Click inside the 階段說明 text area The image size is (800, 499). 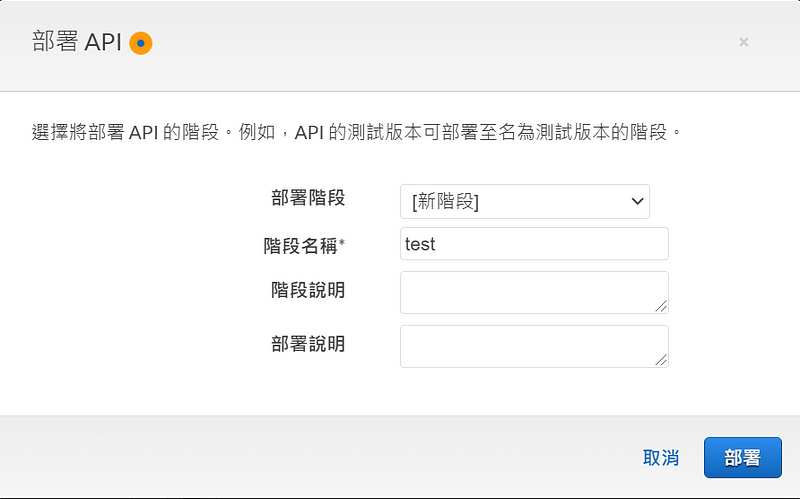coord(534,292)
